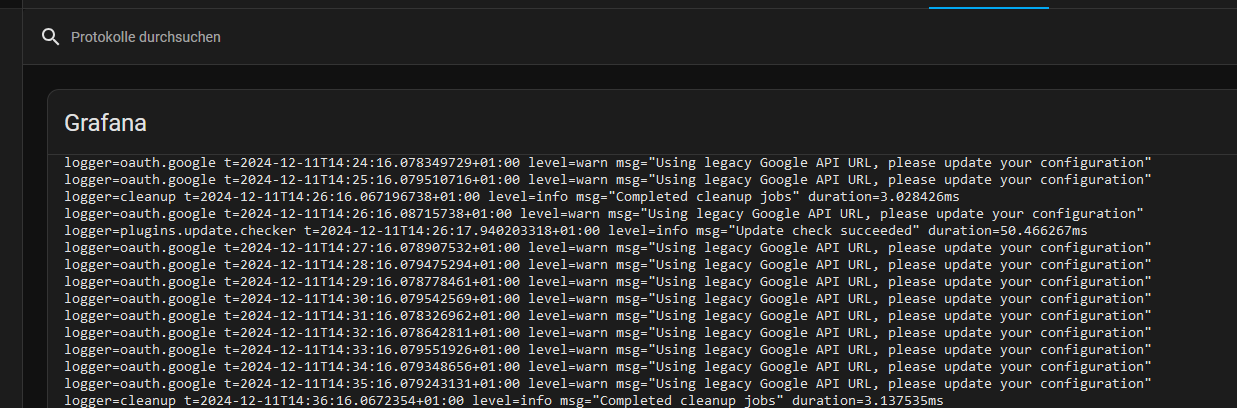Screen dimensions: 1237x408
Task: Select cleanup log line with duration=3.137535ms
Action: 504,400
